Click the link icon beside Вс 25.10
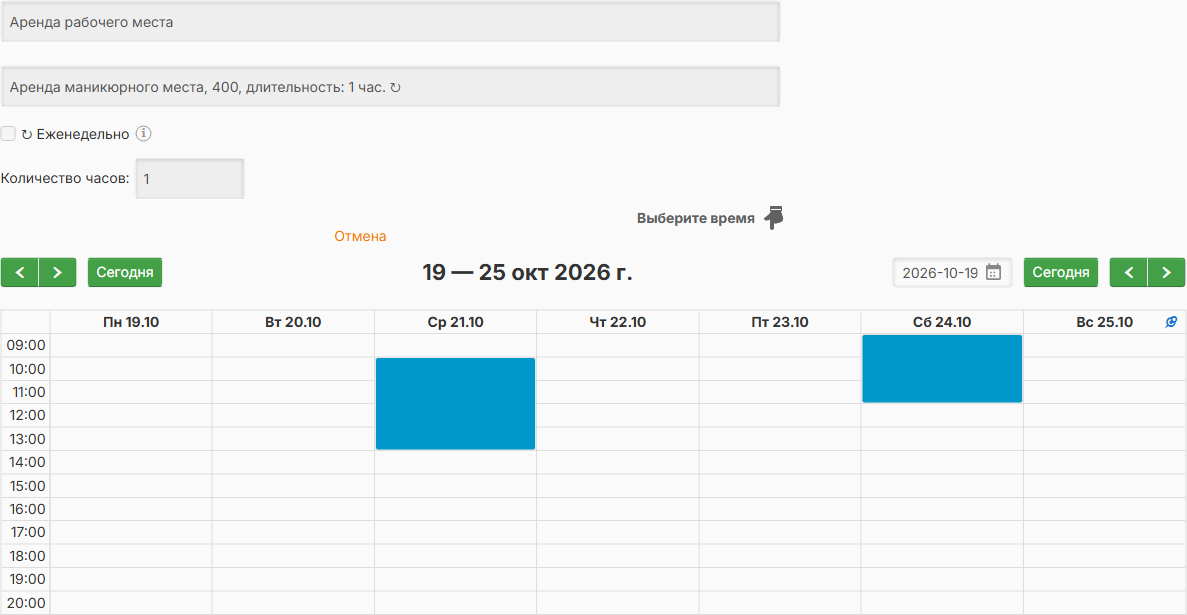The width and height of the screenshot is (1187, 615). [1171, 322]
